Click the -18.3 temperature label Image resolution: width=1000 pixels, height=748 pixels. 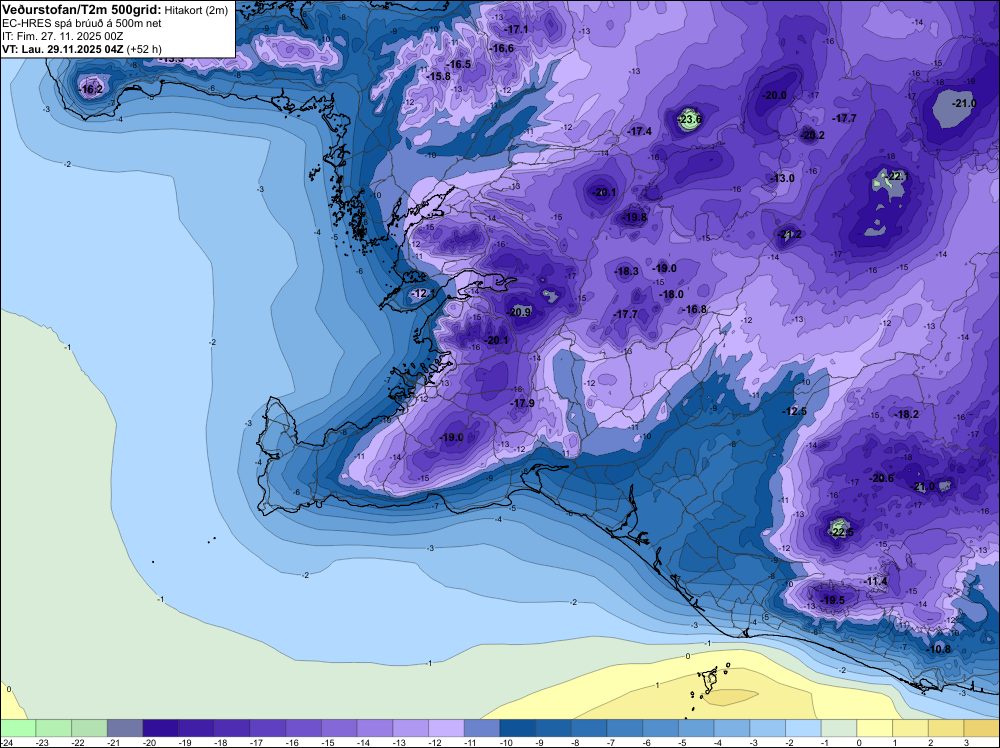click(x=627, y=272)
